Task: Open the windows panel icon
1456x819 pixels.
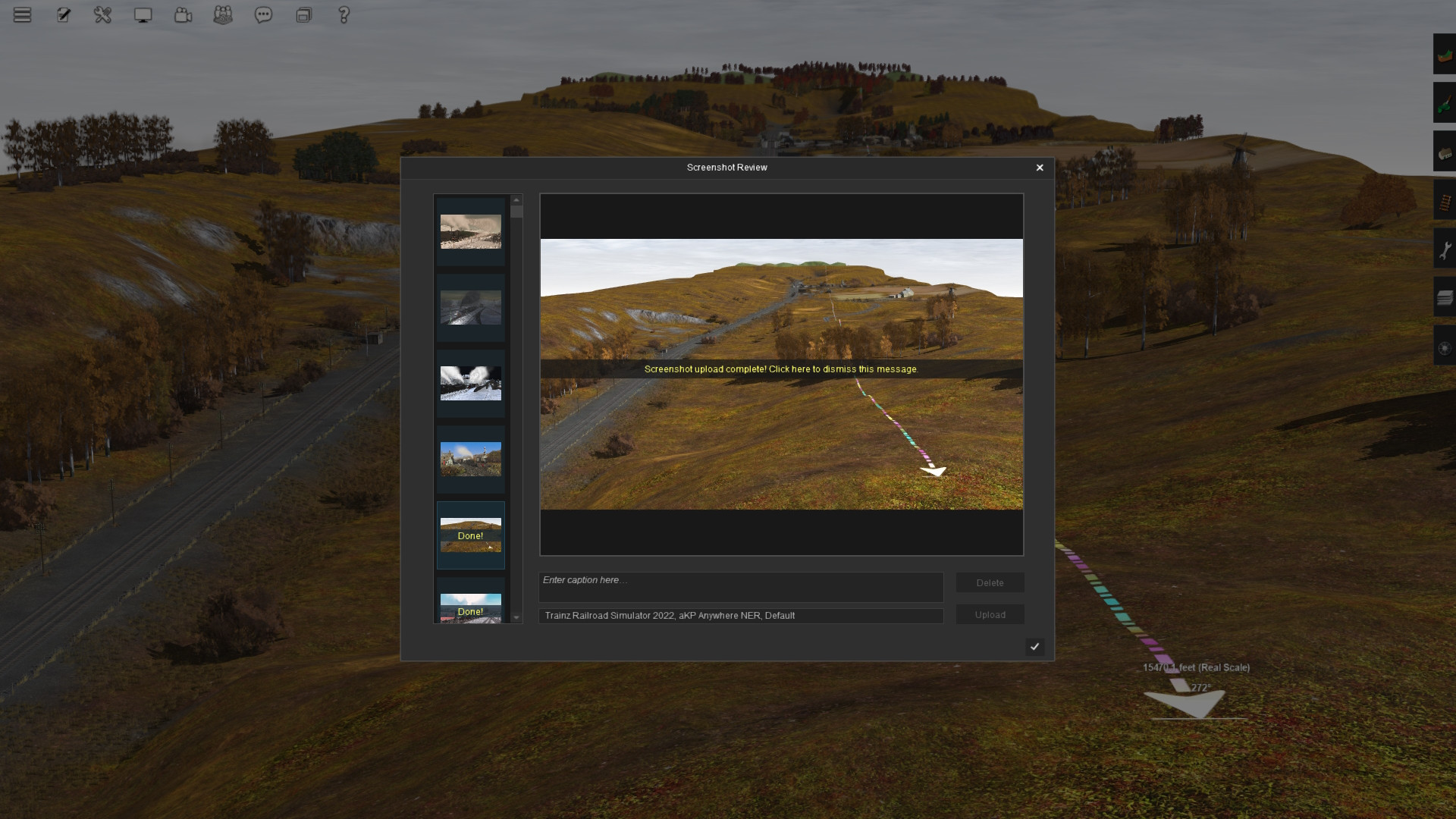Action: point(303,15)
